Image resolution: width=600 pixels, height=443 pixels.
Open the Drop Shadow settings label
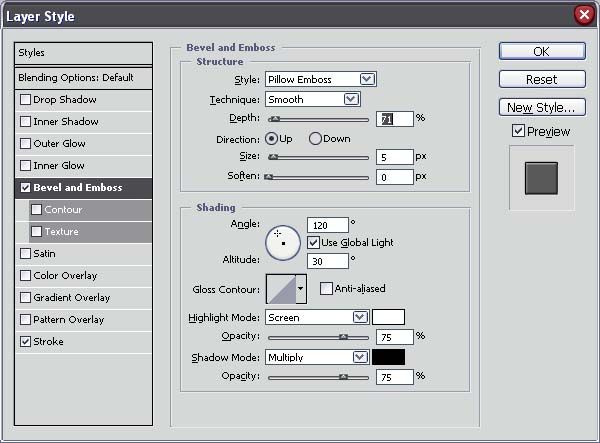pos(65,99)
